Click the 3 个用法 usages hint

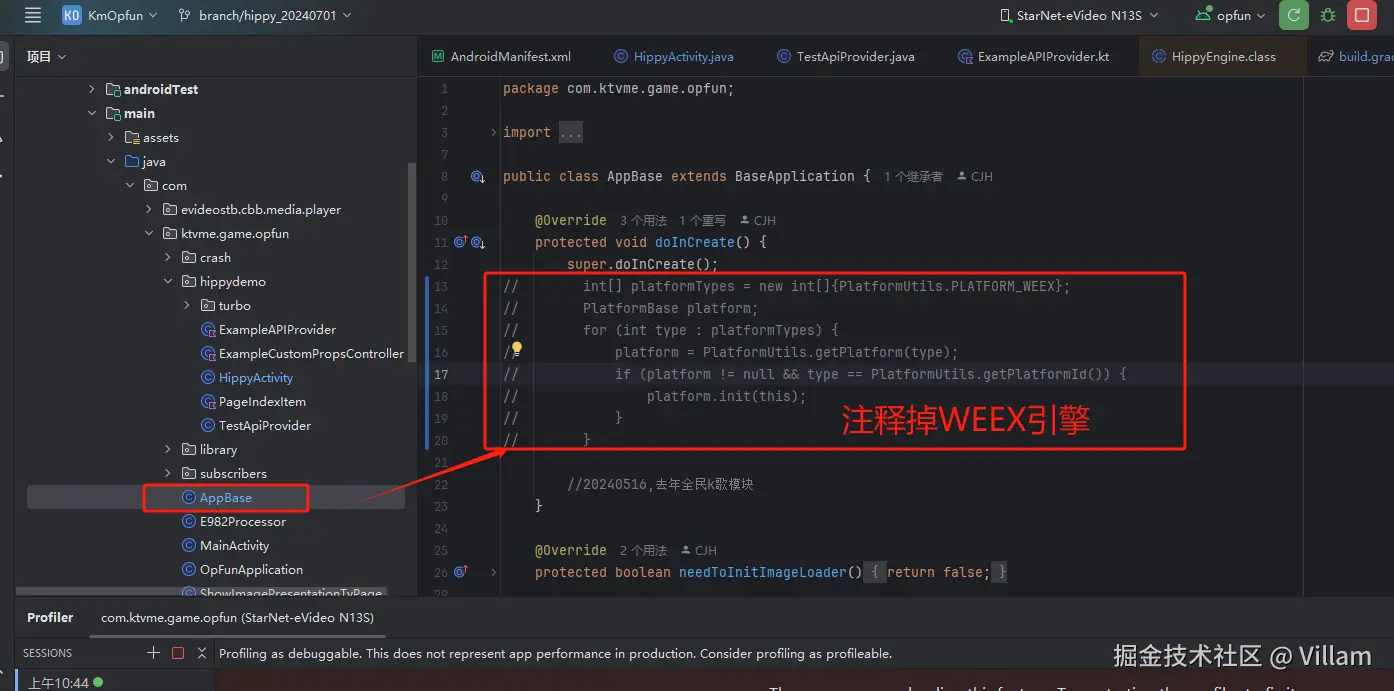(643, 220)
